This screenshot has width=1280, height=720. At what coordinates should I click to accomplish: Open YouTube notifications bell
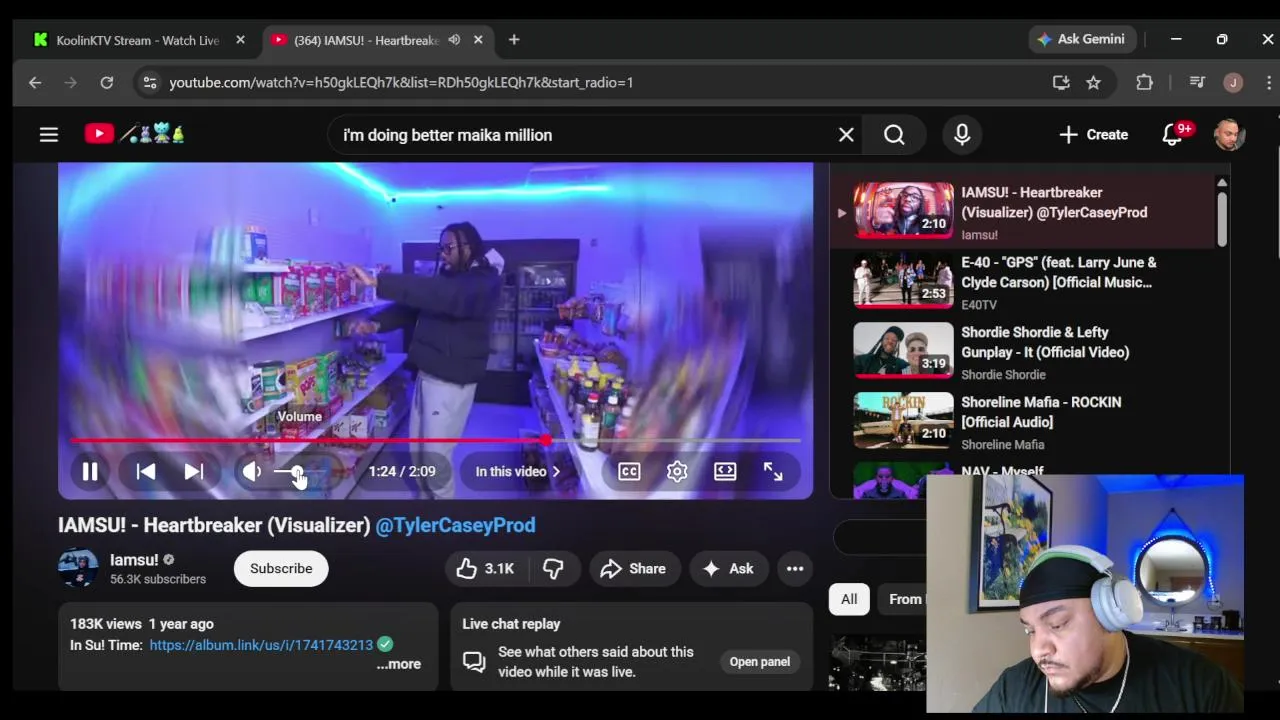click(1173, 135)
